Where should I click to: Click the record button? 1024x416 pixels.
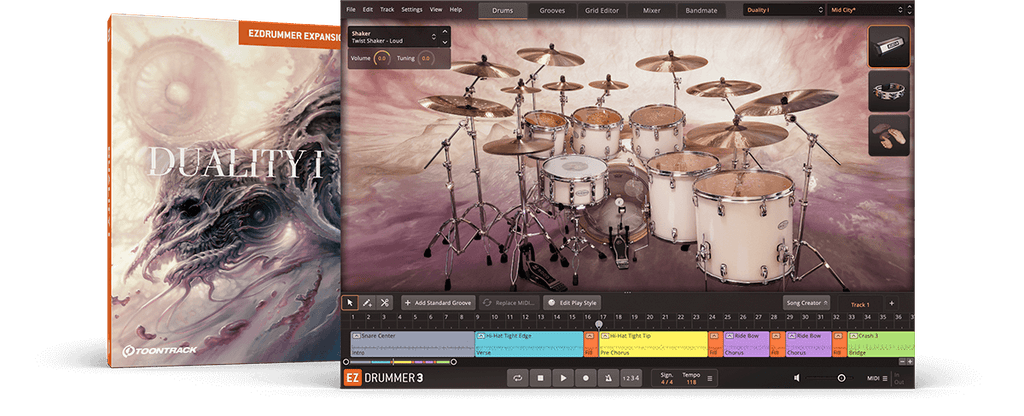point(586,377)
